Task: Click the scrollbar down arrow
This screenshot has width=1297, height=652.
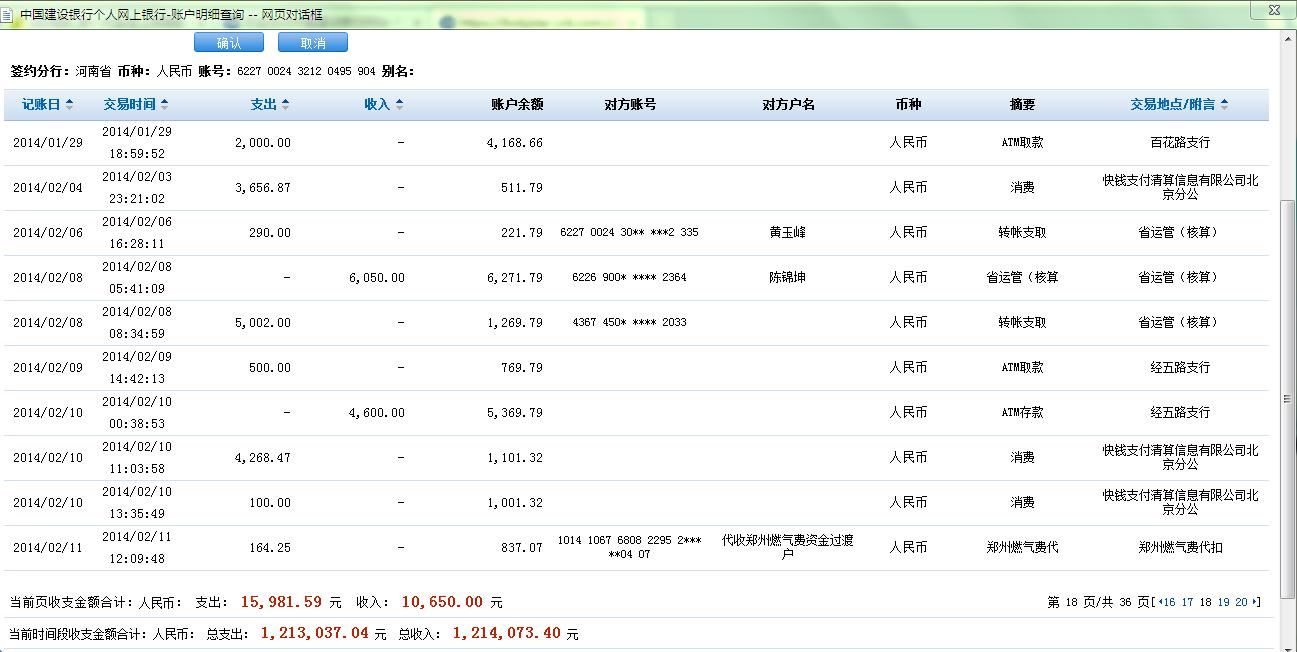Action: point(1288,643)
